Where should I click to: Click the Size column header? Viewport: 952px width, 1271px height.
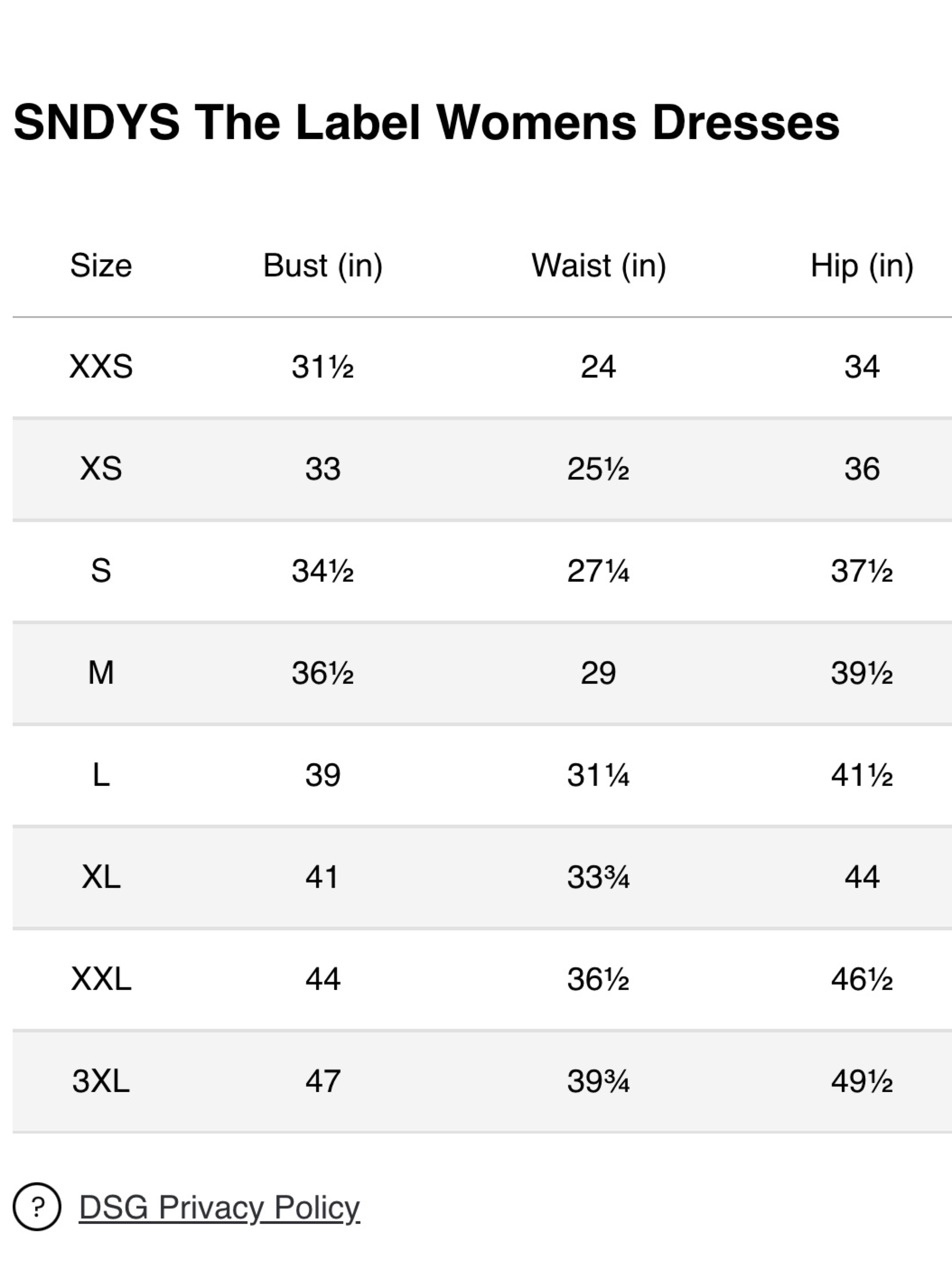tap(101, 265)
